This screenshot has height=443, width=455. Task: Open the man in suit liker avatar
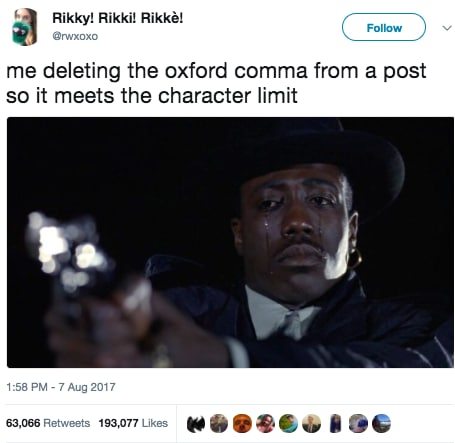click(x=311, y=424)
